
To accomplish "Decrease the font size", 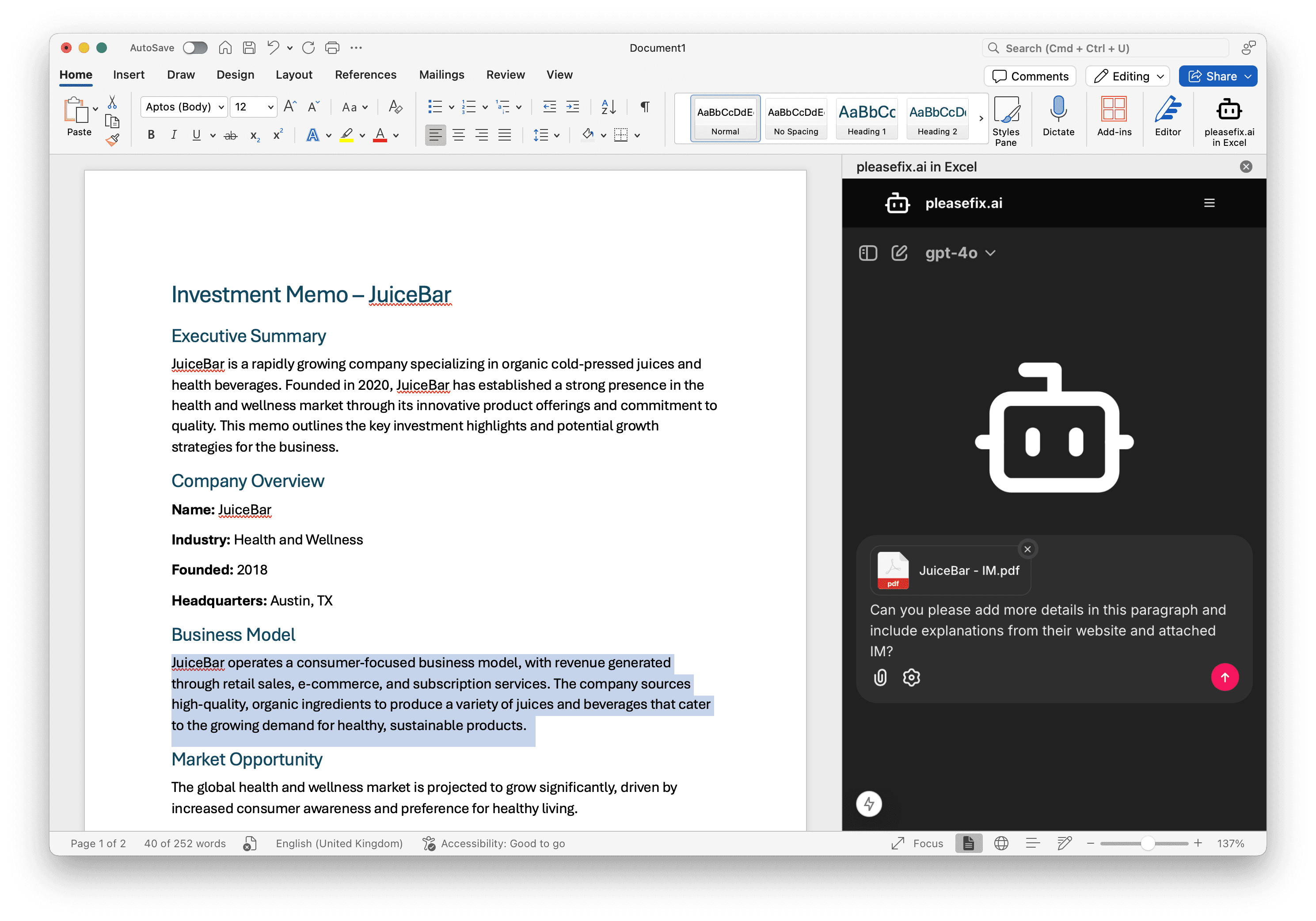I will (313, 107).
